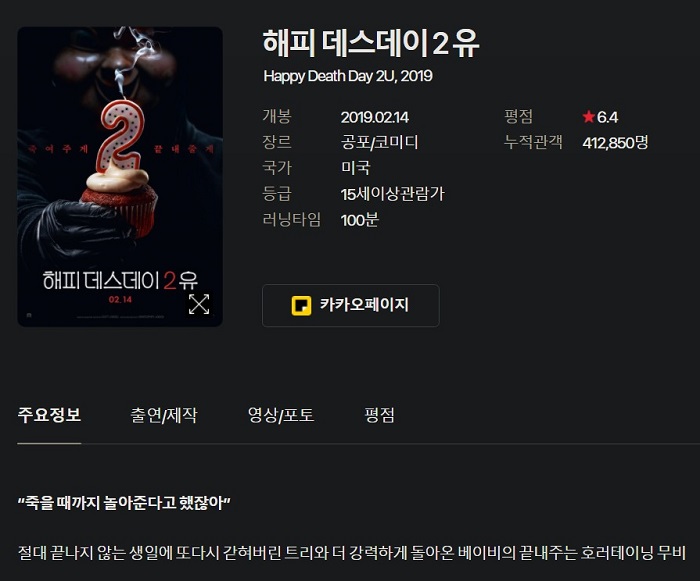Click the synopsis paragraph starting with 절대 끝나지
The width and height of the screenshot is (700, 581).
click(x=351, y=553)
